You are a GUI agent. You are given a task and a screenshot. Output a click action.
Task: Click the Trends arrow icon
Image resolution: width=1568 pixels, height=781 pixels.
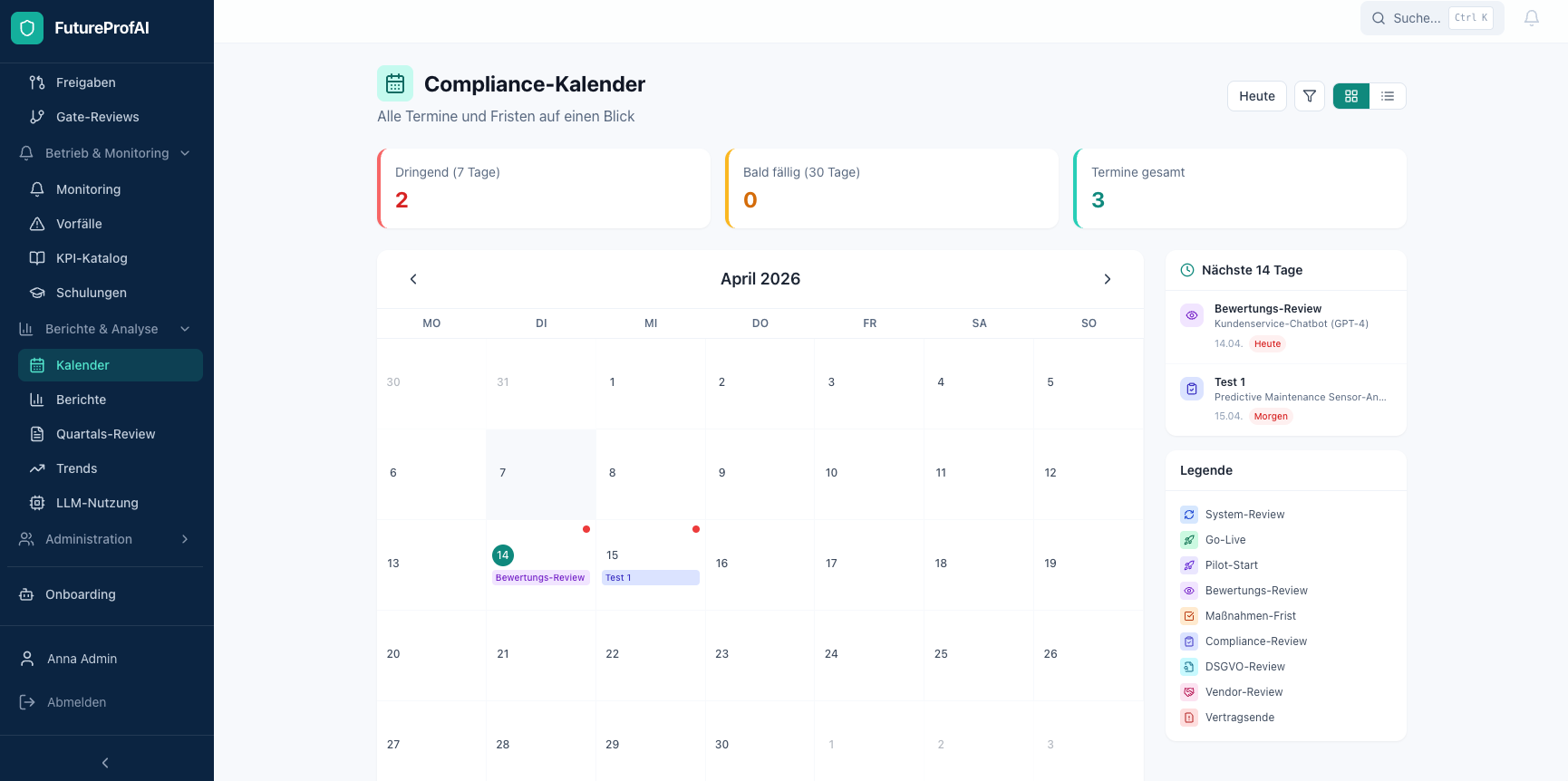tap(37, 468)
